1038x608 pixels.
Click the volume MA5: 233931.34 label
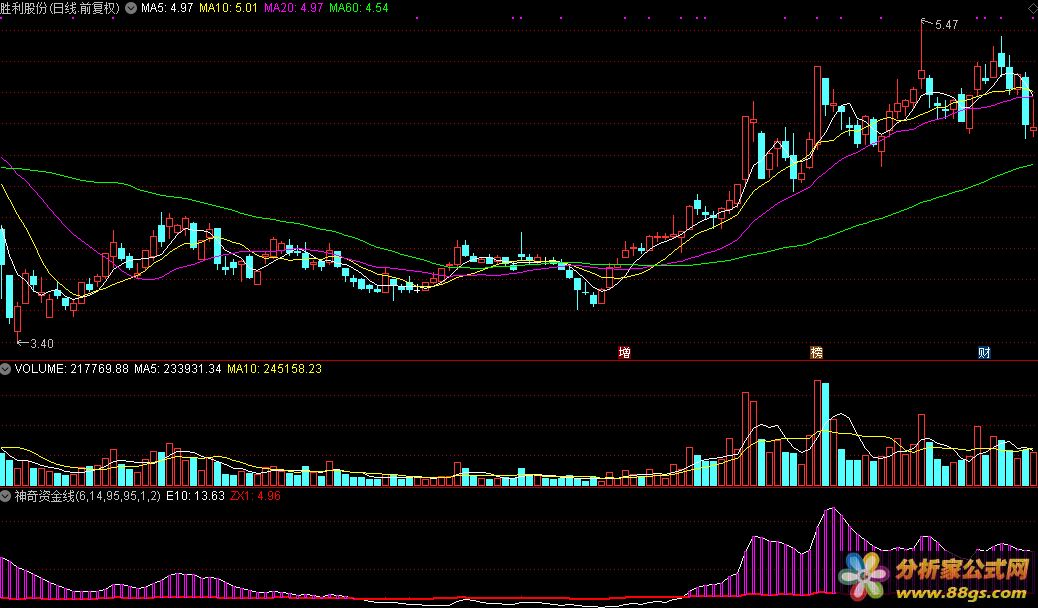(x=177, y=369)
